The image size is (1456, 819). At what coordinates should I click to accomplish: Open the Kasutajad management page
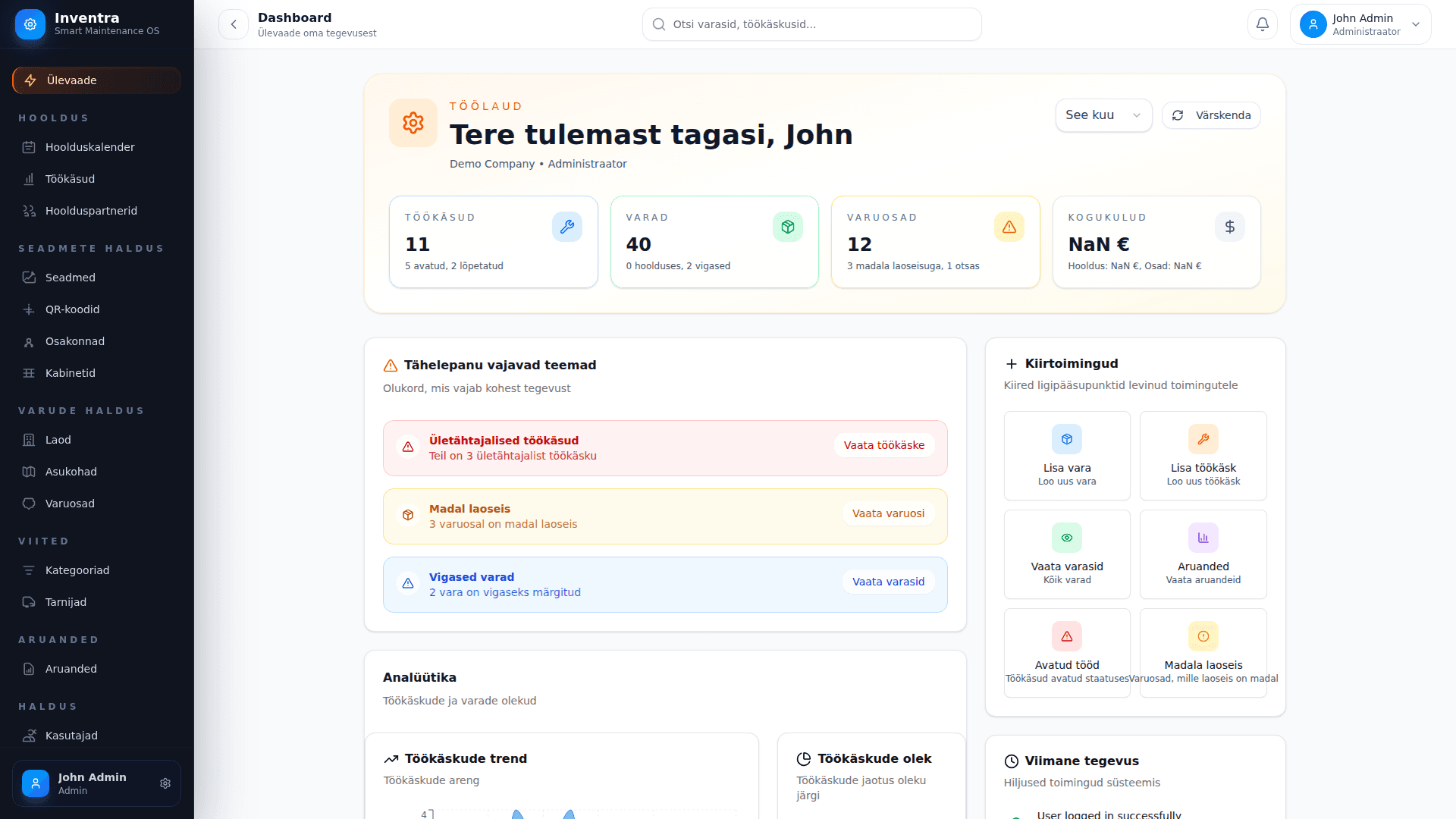(71, 736)
